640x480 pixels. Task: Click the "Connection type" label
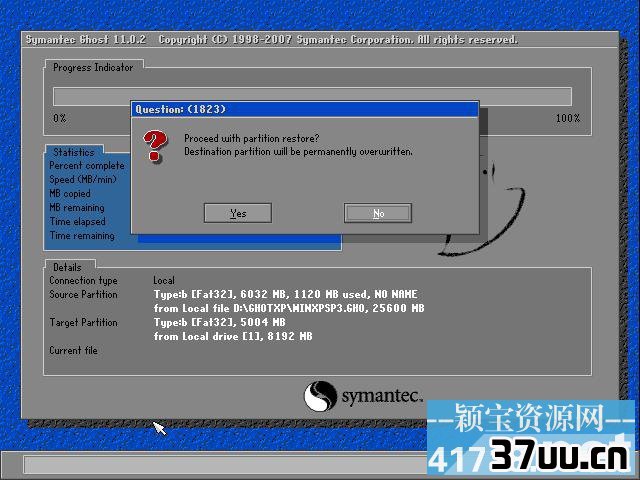pyautogui.click(x=83, y=280)
